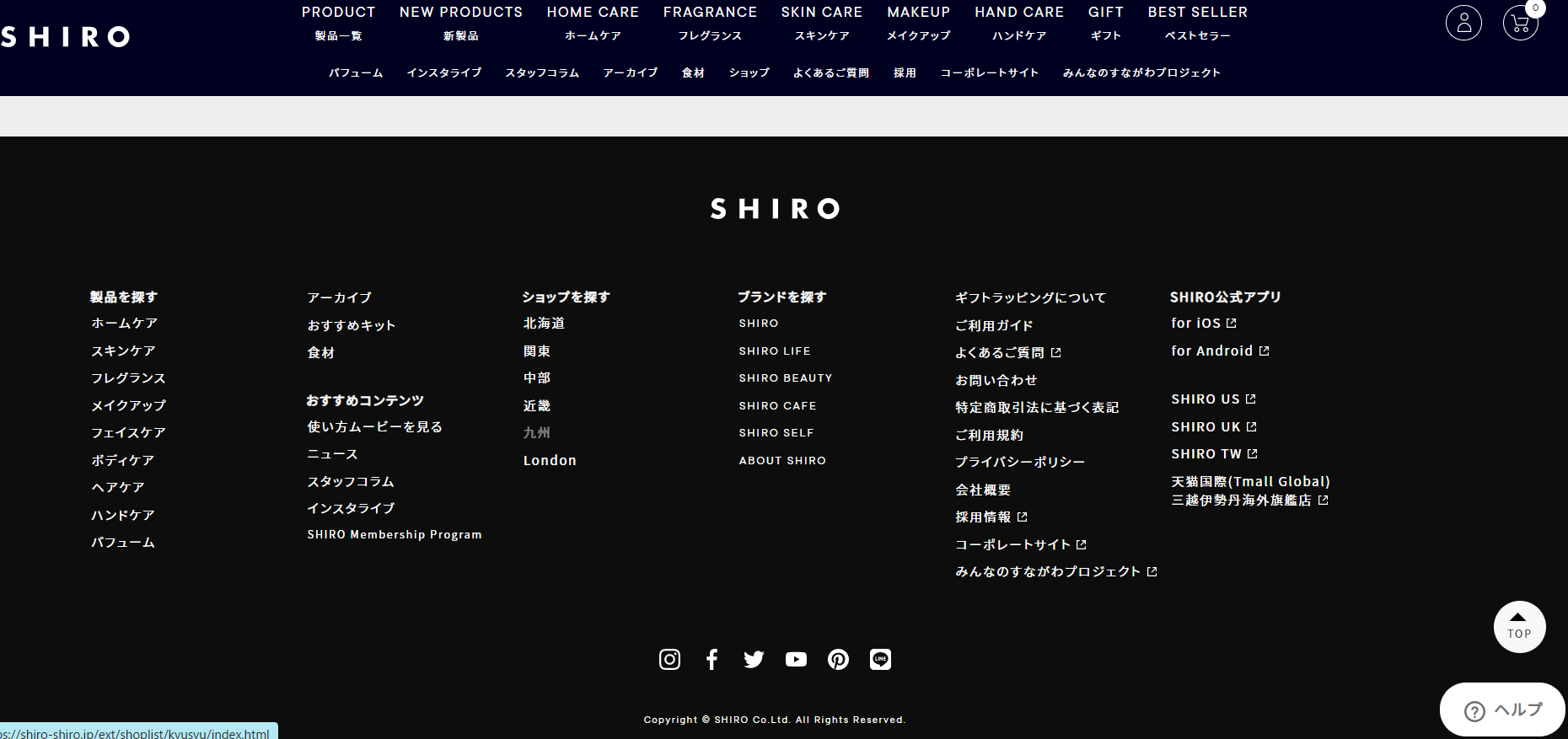Open the MAKEUP menu item

[x=919, y=23]
